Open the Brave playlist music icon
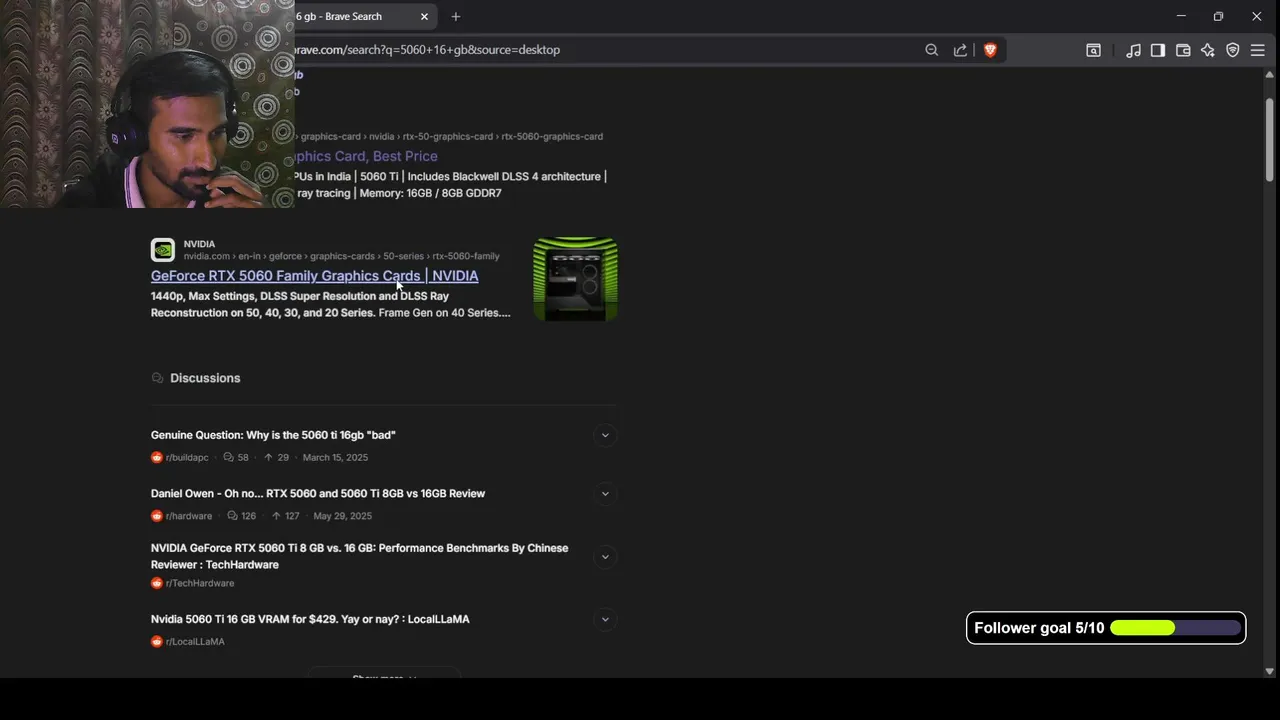1280x720 pixels. 1133,50
